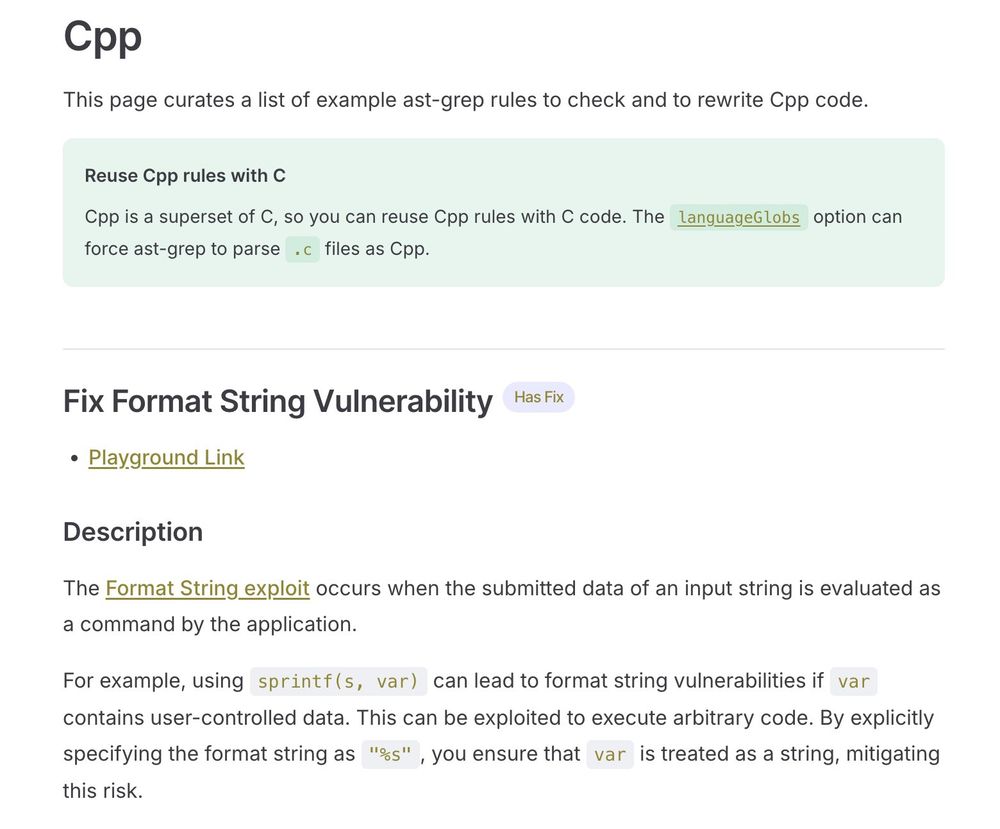The image size is (1000, 829).
Task: Click the 'this risk.' closing line
Action: pyautogui.click(x=103, y=790)
